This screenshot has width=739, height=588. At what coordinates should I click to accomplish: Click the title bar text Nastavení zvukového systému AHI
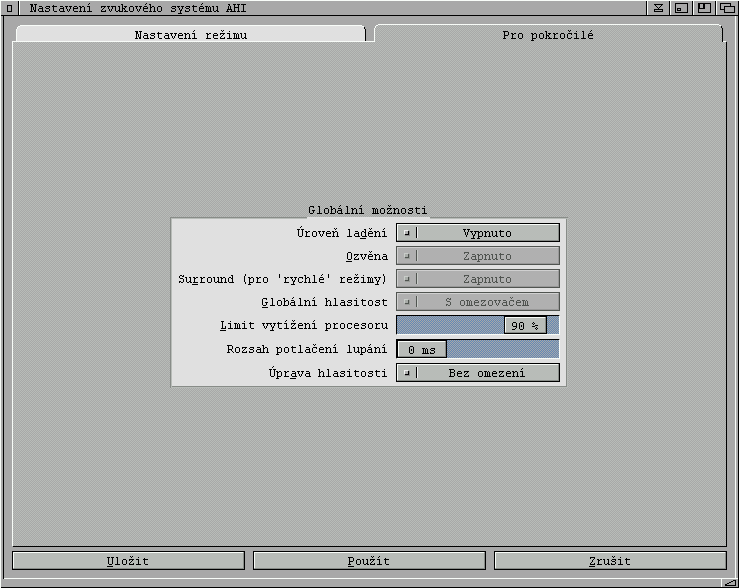(x=138, y=8)
